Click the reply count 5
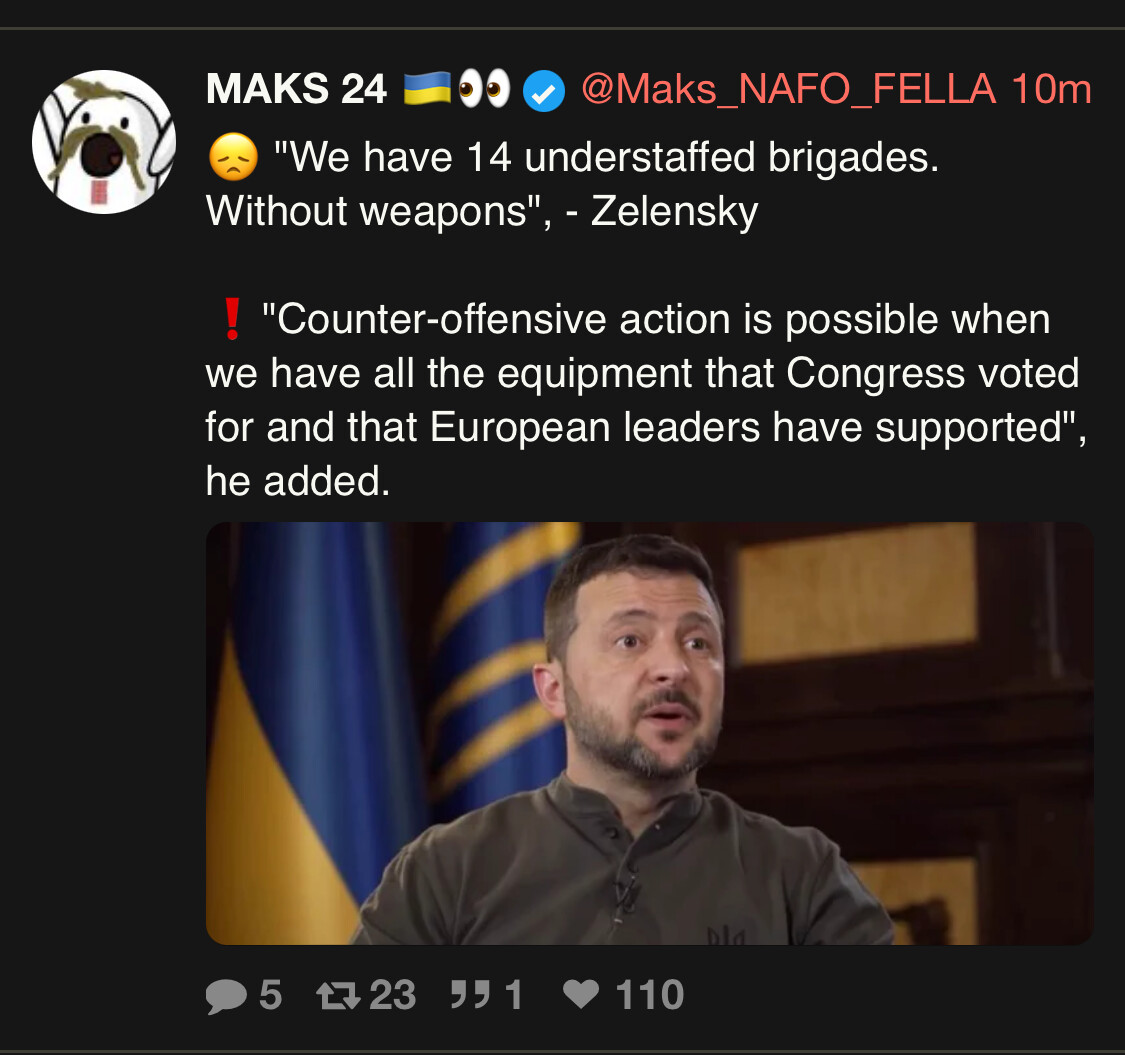Viewport: 1125px width, 1055px height. pos(270,995)
